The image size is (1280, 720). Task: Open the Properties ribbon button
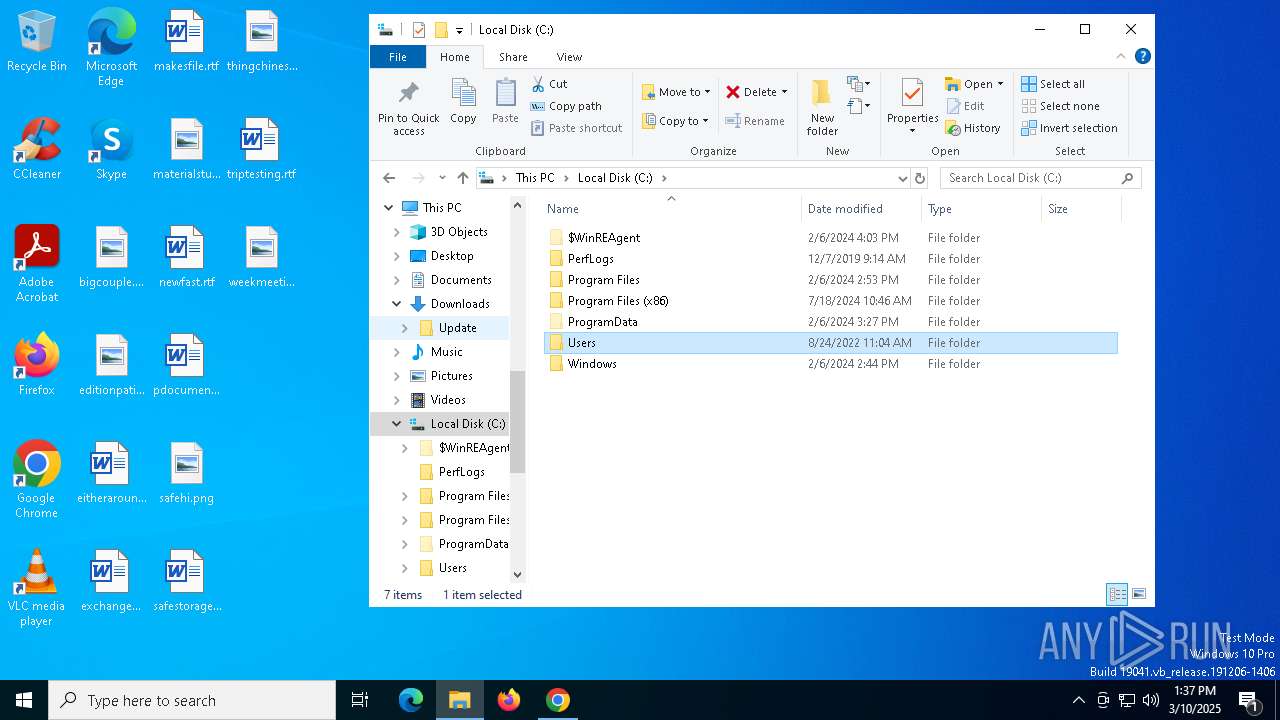[x=912, y=108]
